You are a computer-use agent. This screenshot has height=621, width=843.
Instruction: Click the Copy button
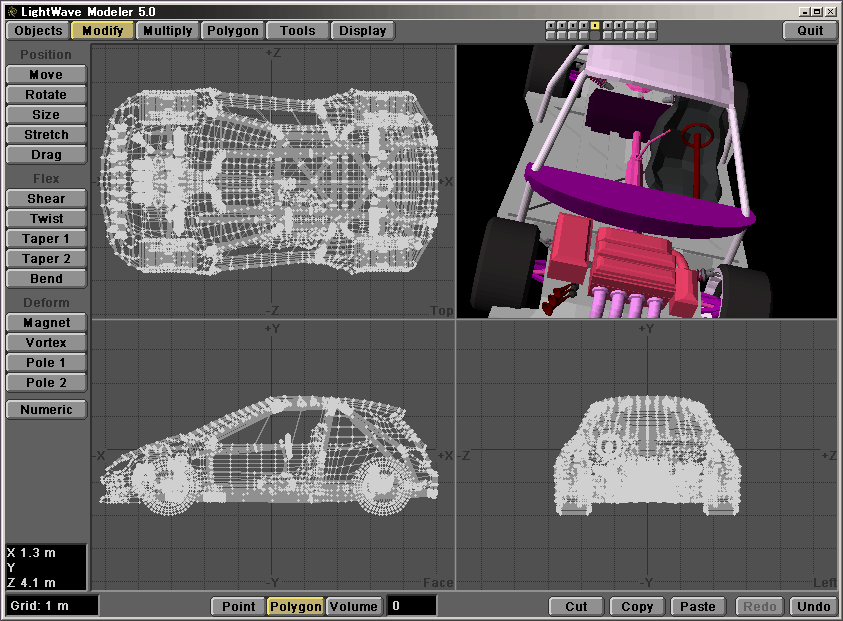coord(637,606)
